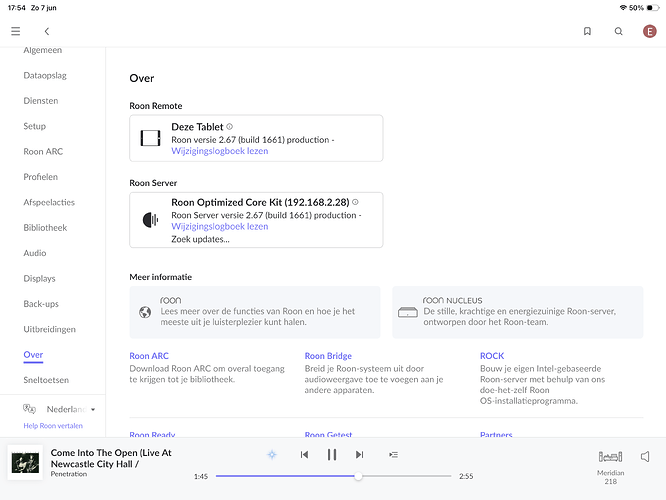666x500 pixels.
Task: Open Roon ARC settings section
Action: pos(43,152)
